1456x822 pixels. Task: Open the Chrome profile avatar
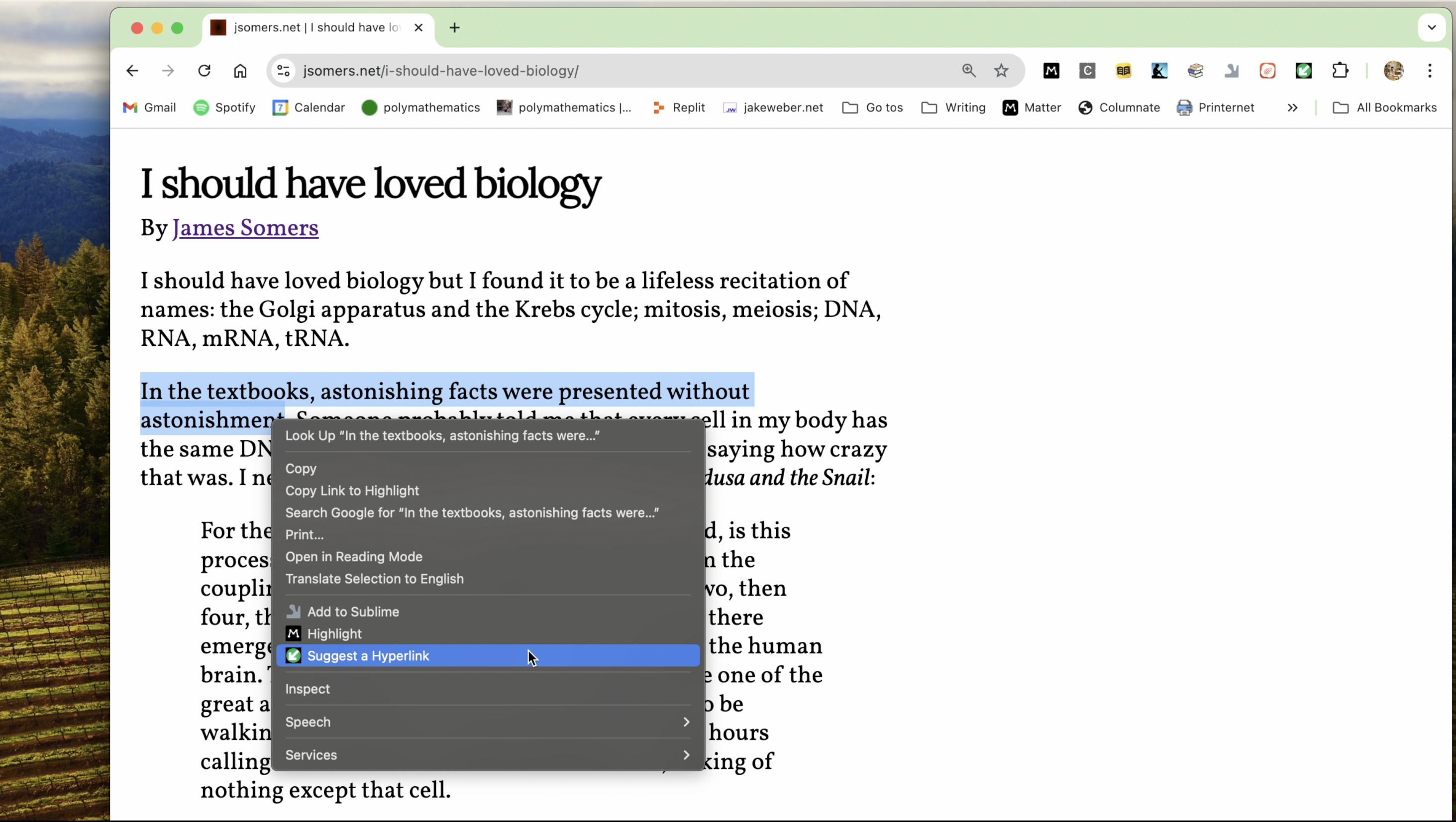pyautogui.click(x=1394, y=71)
